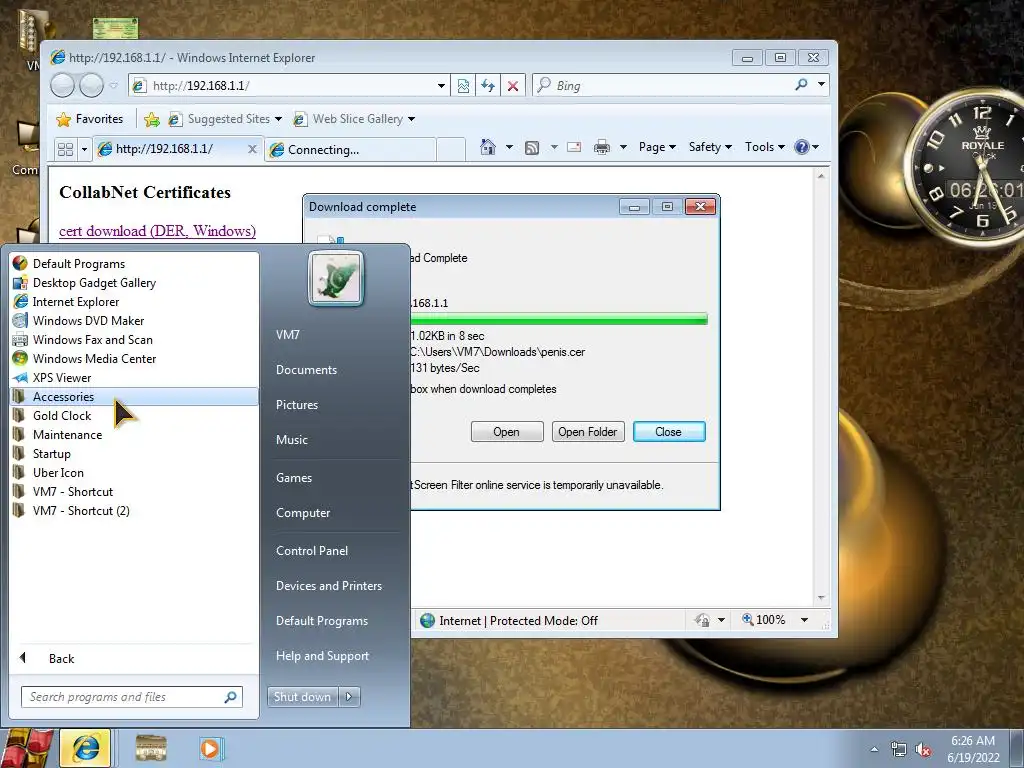Close the http://192.168.1.1/ tab
Image resolution: width=1024 pixels, height=768 pixels.
tap(252, 149)
